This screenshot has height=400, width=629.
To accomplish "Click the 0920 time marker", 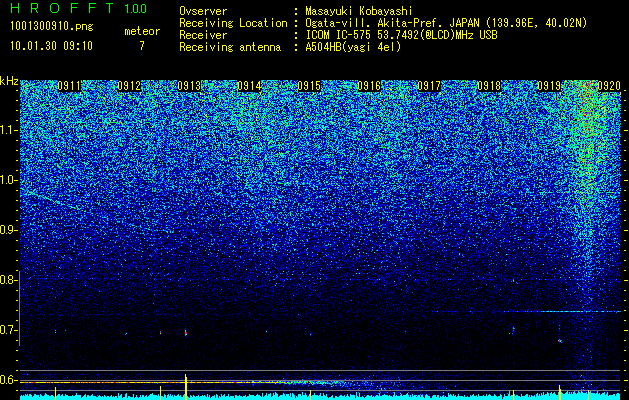I will (609, 86).
